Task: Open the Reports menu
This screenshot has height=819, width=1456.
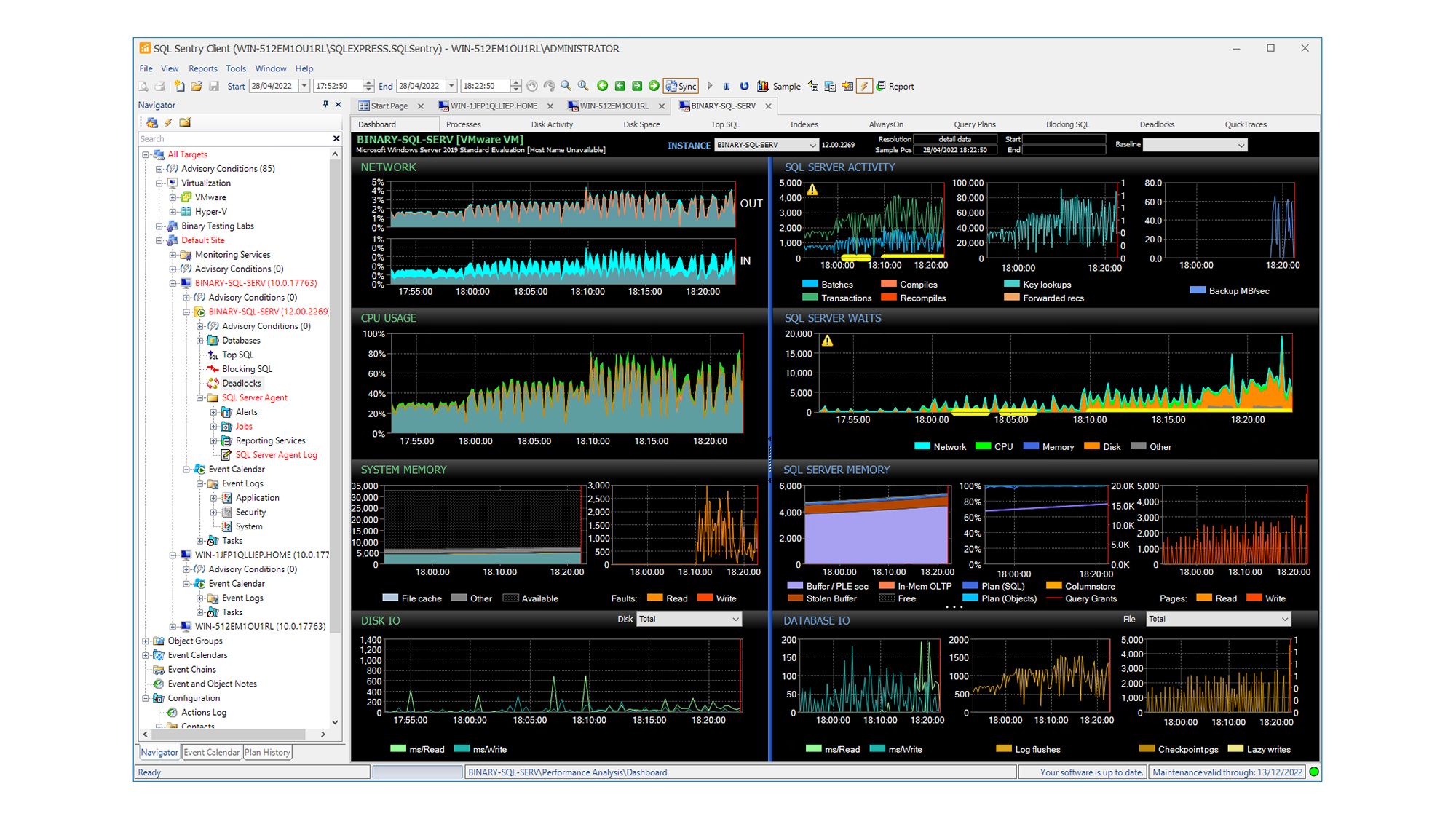Action: [x=202, y=68]
